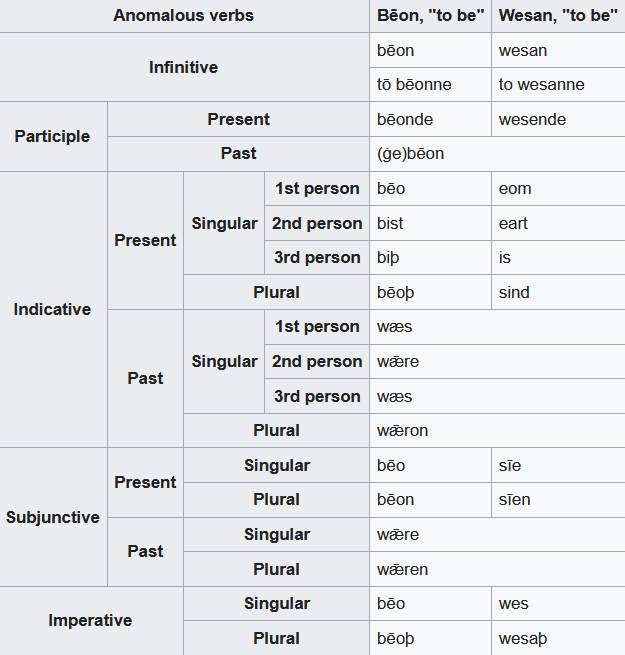Click the "biþ" cell
Screen dimensions: 625x655
point(390,257)
